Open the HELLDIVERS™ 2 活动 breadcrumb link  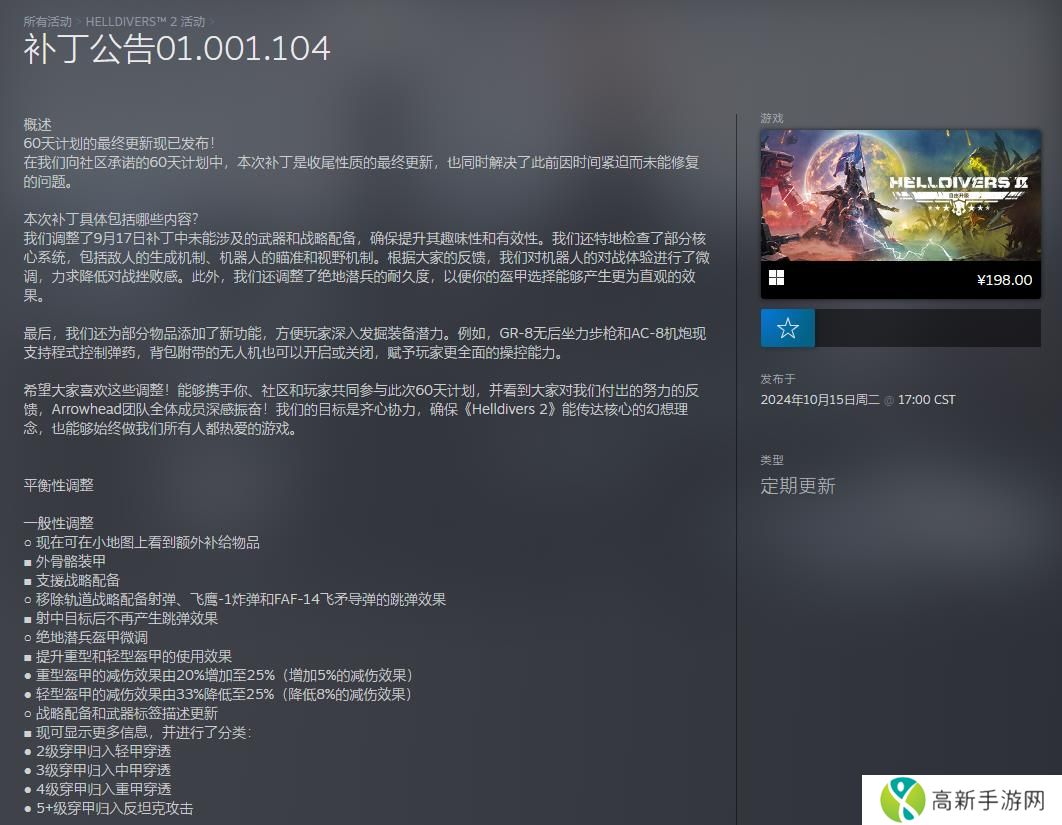[x=146, y=21]
